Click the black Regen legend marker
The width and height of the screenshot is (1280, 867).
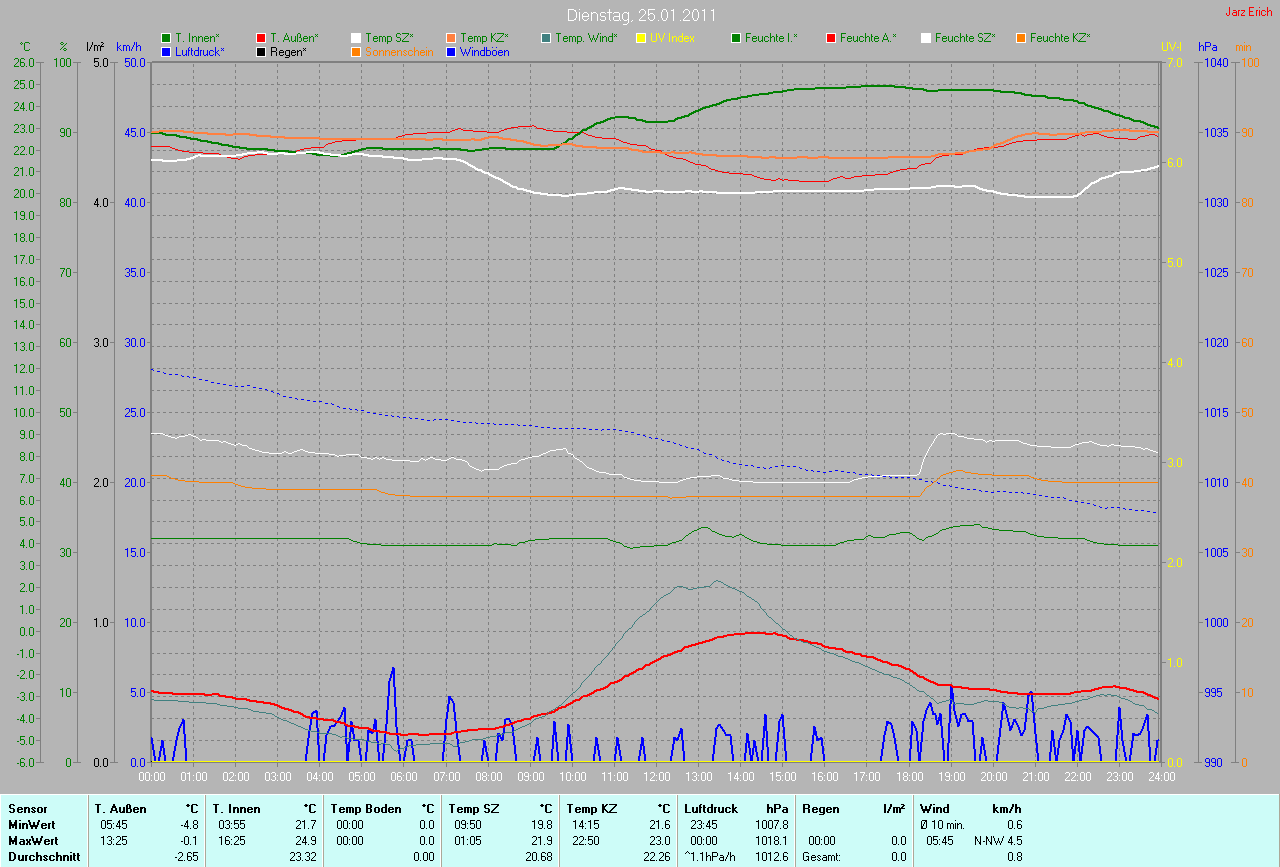point(261,51)
